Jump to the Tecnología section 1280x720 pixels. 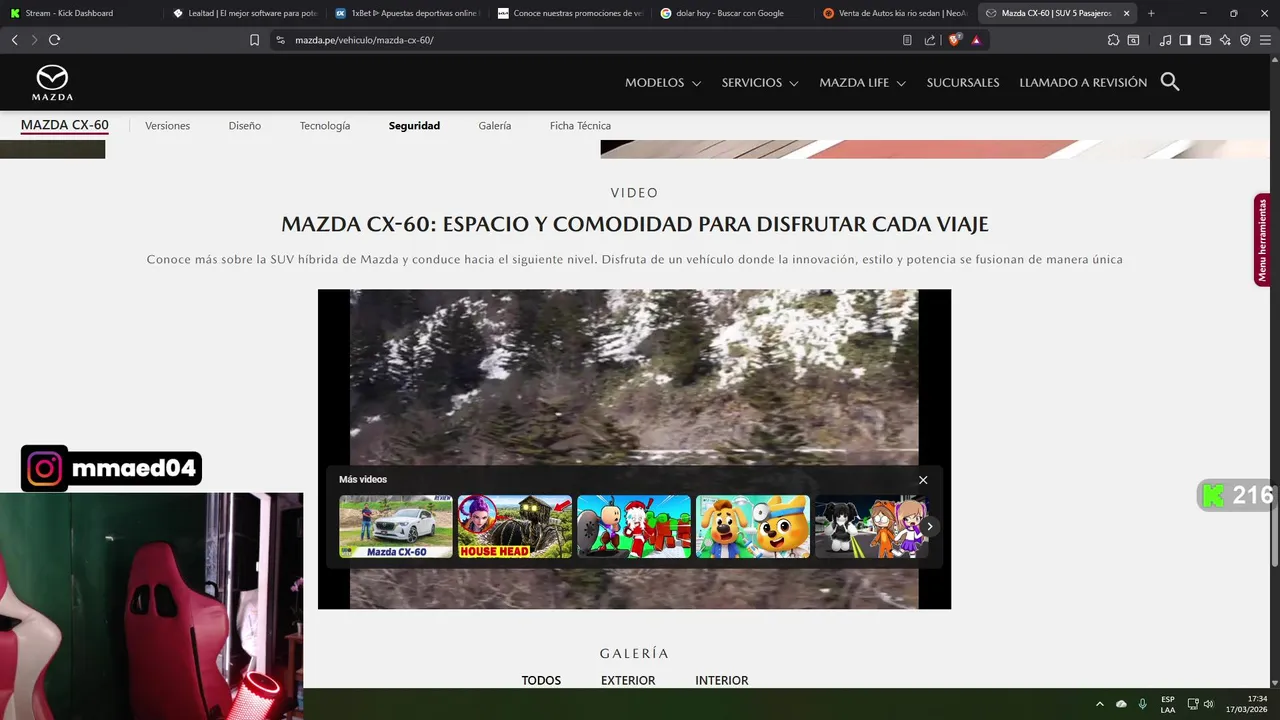pos(325,126)
